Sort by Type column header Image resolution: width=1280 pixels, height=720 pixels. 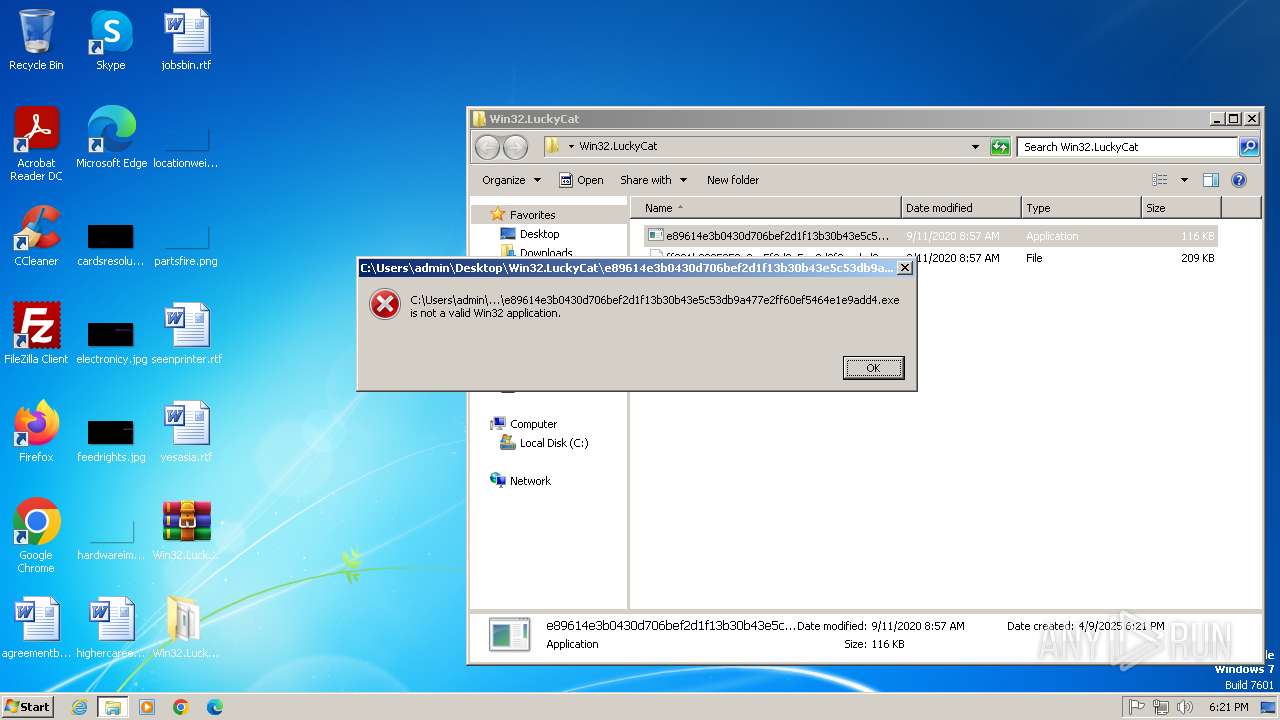point(1081,208)
